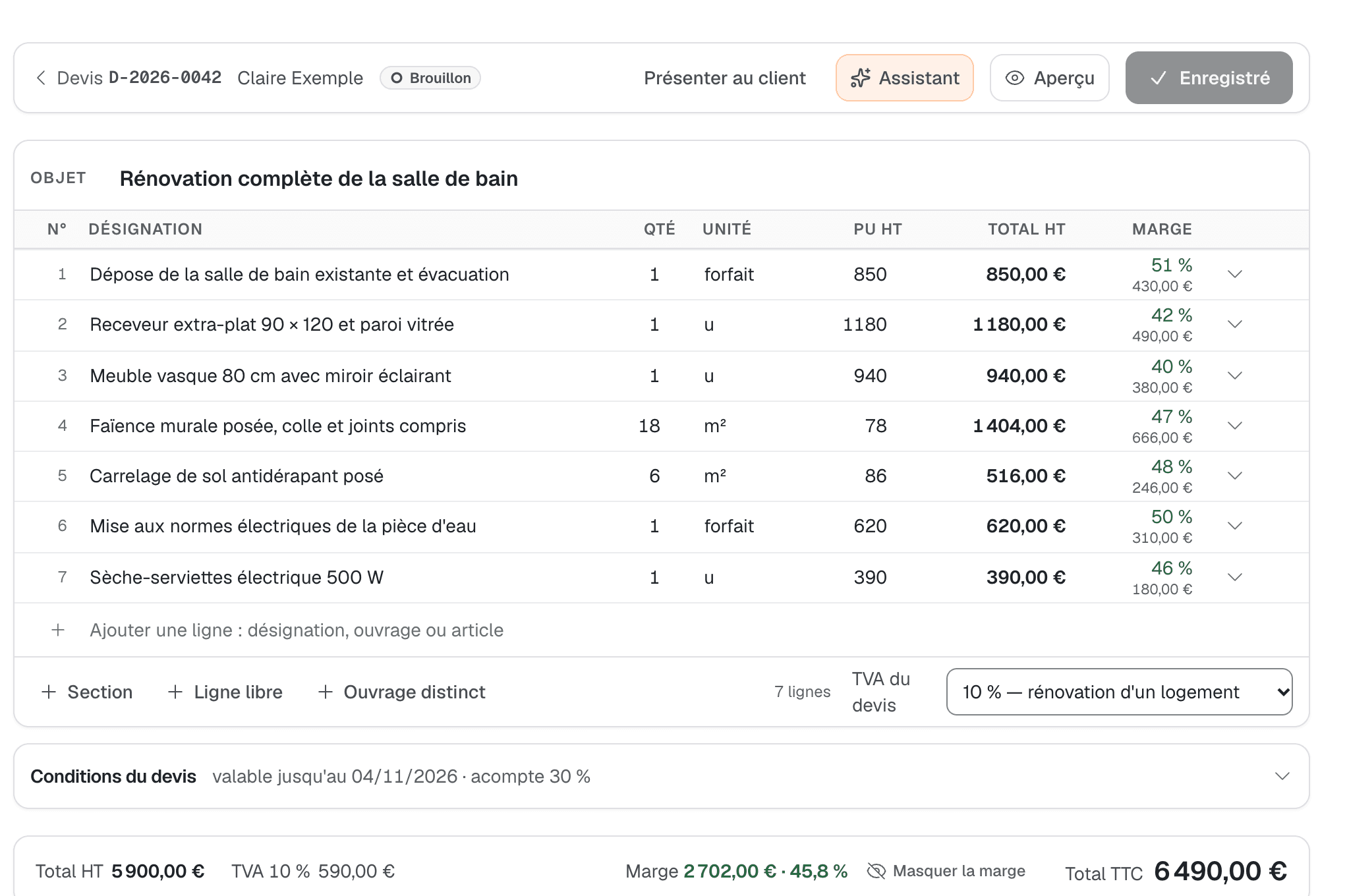Click the 51 % margin value
Viewport: 1347px width, 896px height.
point(1171,265)
